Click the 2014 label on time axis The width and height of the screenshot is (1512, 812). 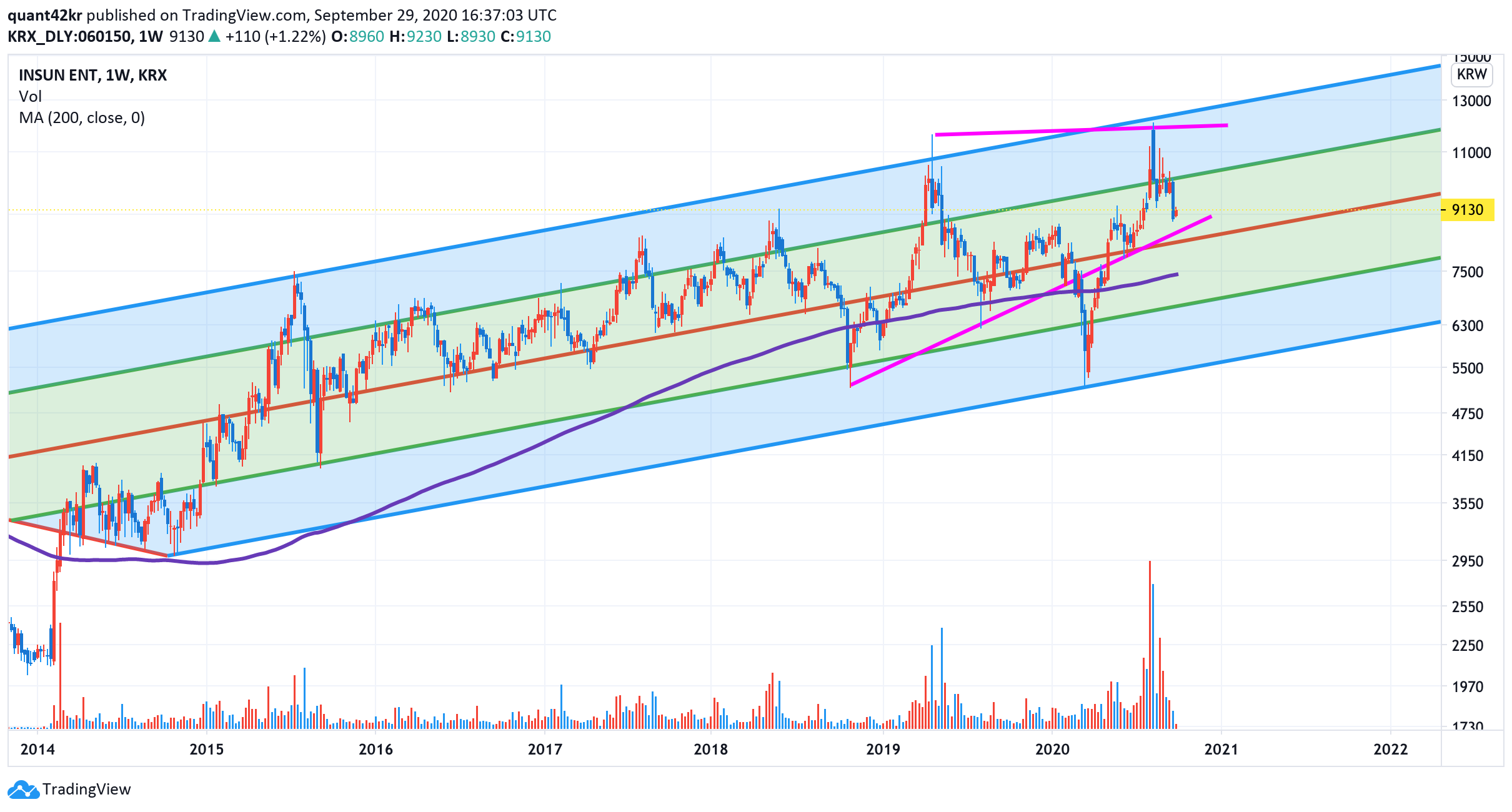click(37, 749)
